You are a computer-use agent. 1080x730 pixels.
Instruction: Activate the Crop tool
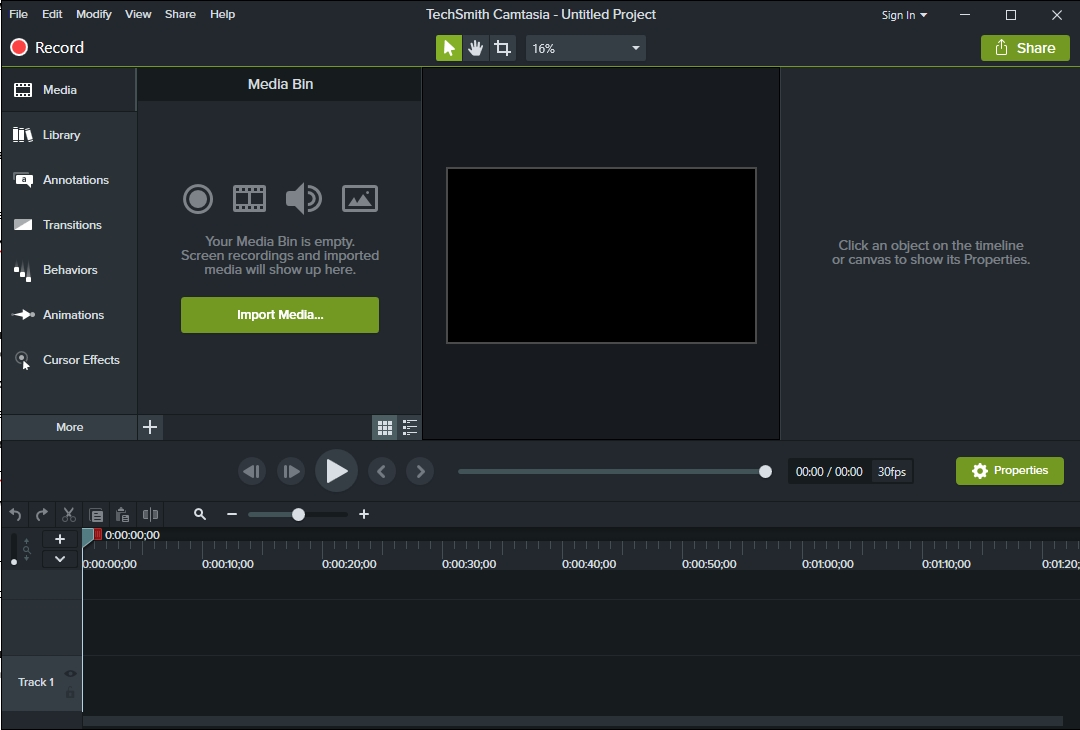[502, 48]
